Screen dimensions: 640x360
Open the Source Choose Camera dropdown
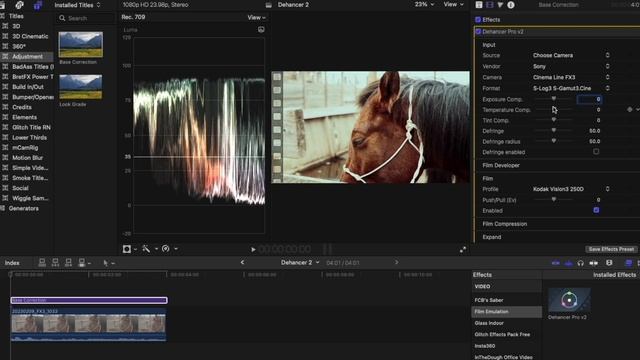pos(571,55)
